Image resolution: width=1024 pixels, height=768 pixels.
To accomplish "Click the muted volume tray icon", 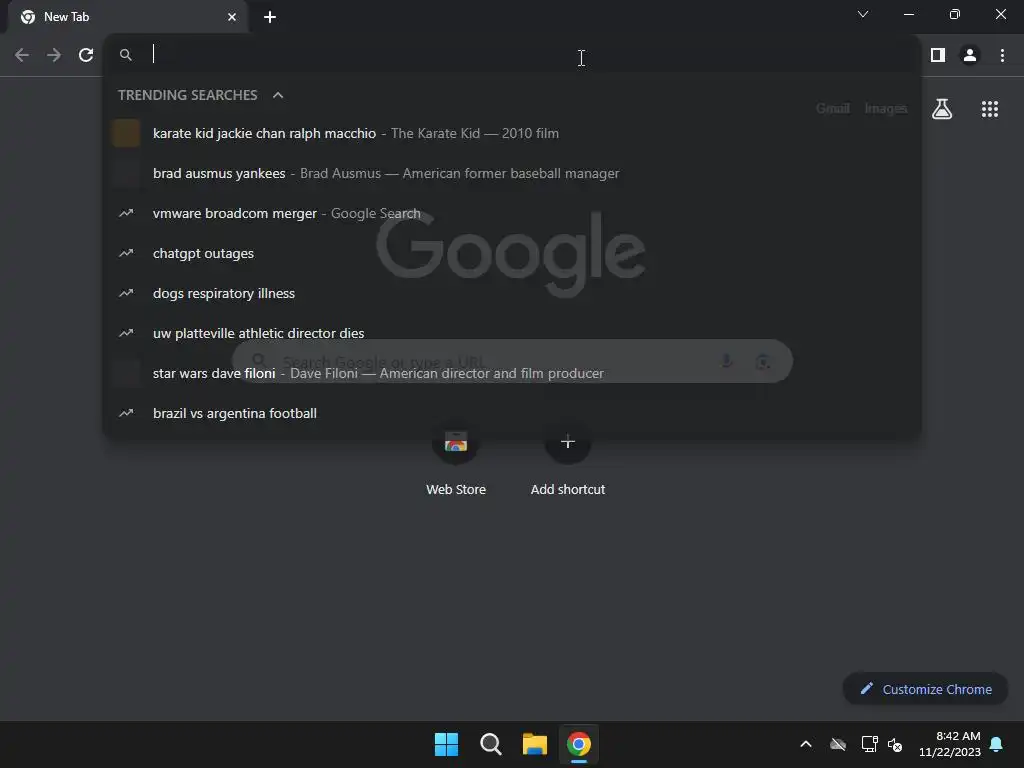I will point(895,744).
